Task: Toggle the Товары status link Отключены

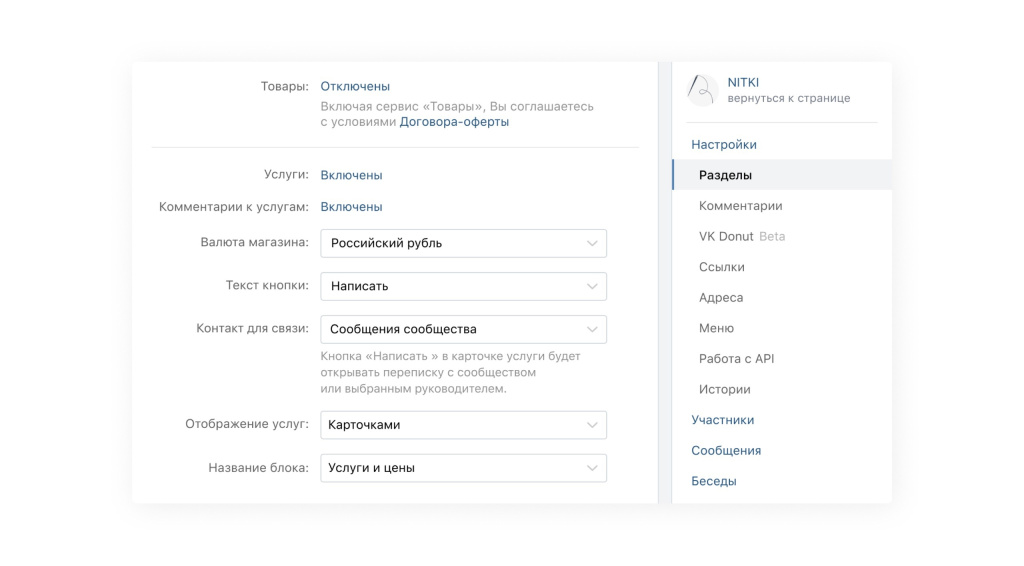Action: (x=355, y=87)
